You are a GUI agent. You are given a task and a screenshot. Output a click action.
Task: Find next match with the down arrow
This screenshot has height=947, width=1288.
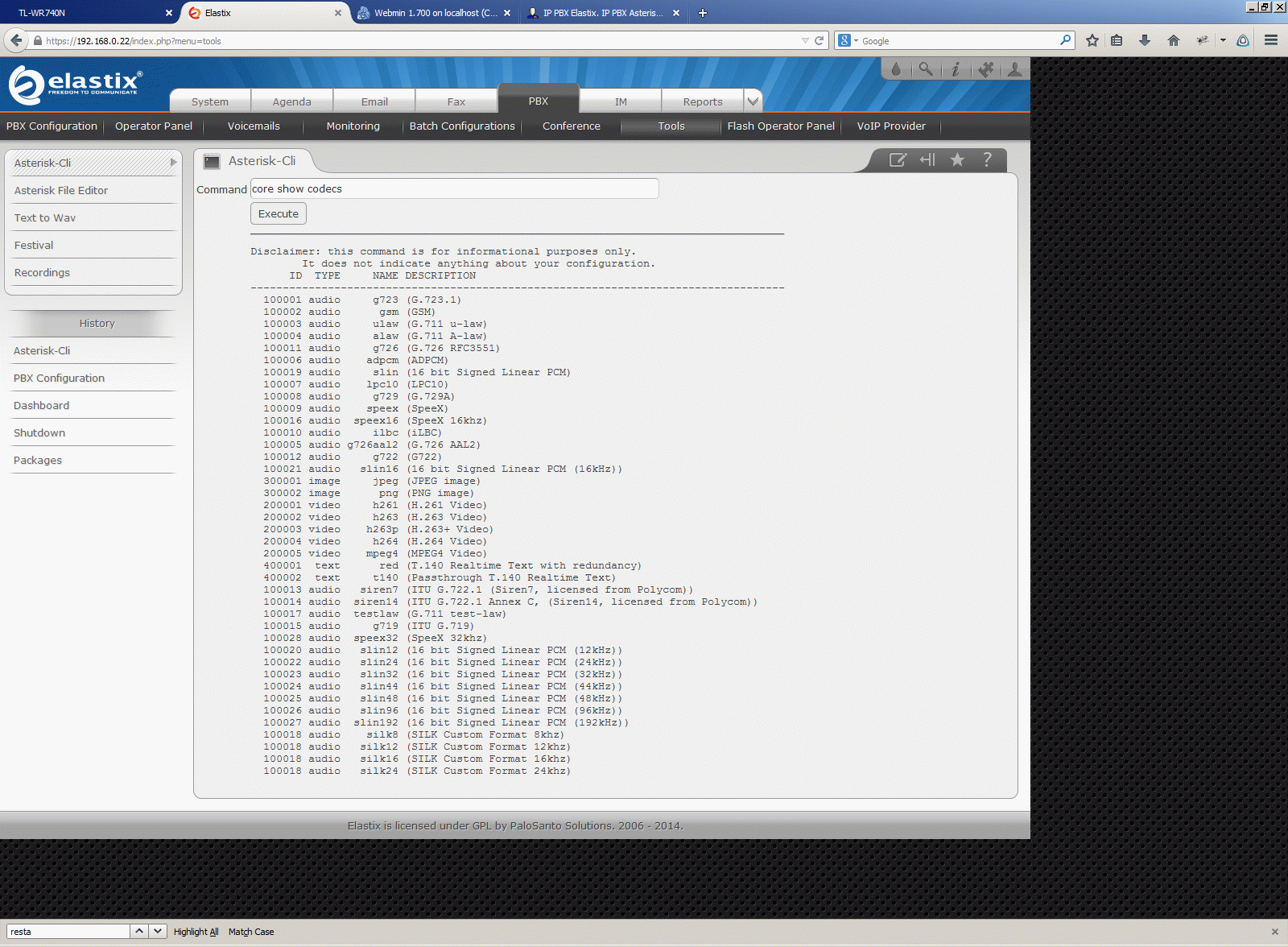pos(158,931)
